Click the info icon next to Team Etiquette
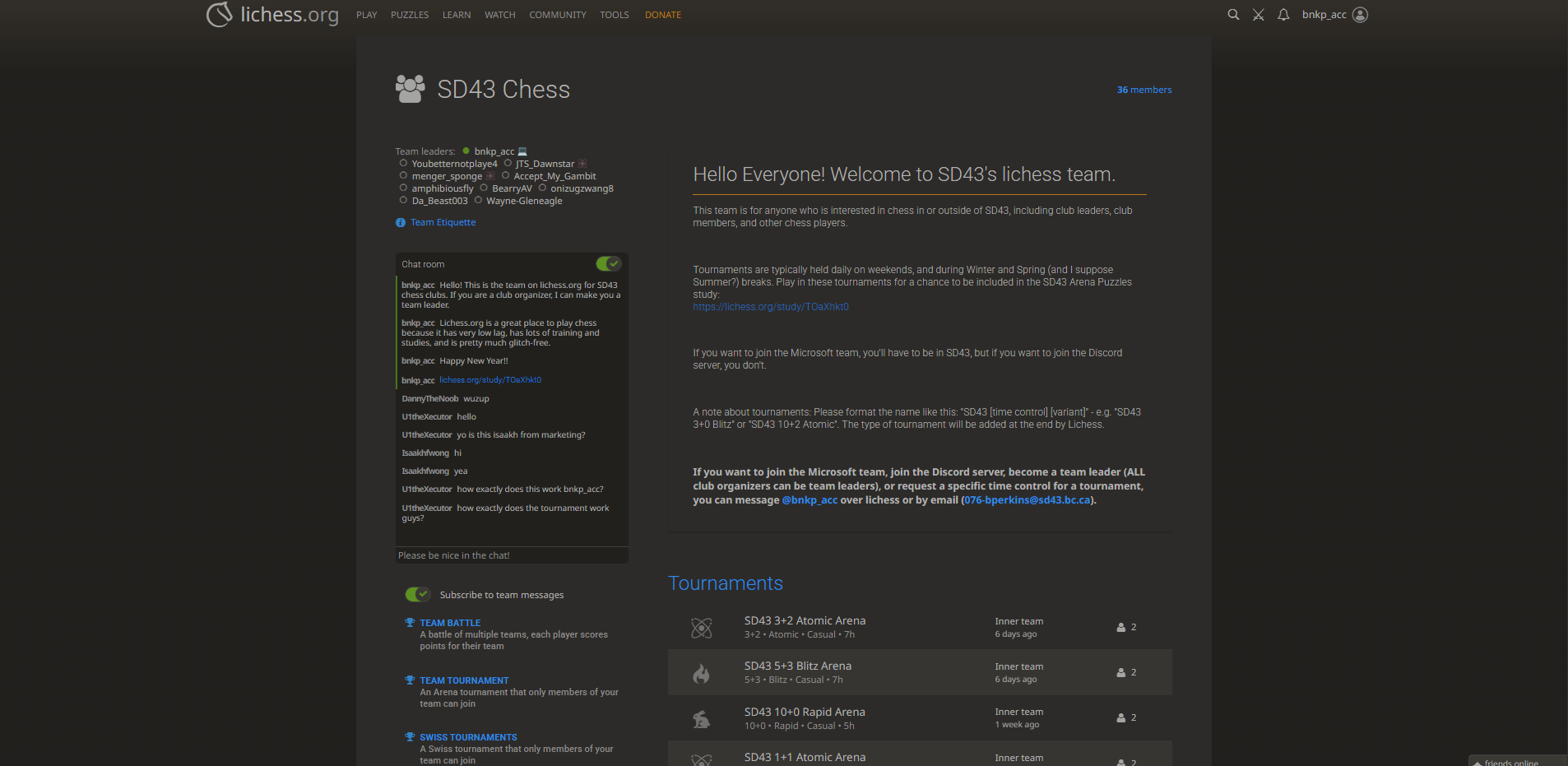The height and width of the screenshot is (766, 1568). [x=400, y=222]
